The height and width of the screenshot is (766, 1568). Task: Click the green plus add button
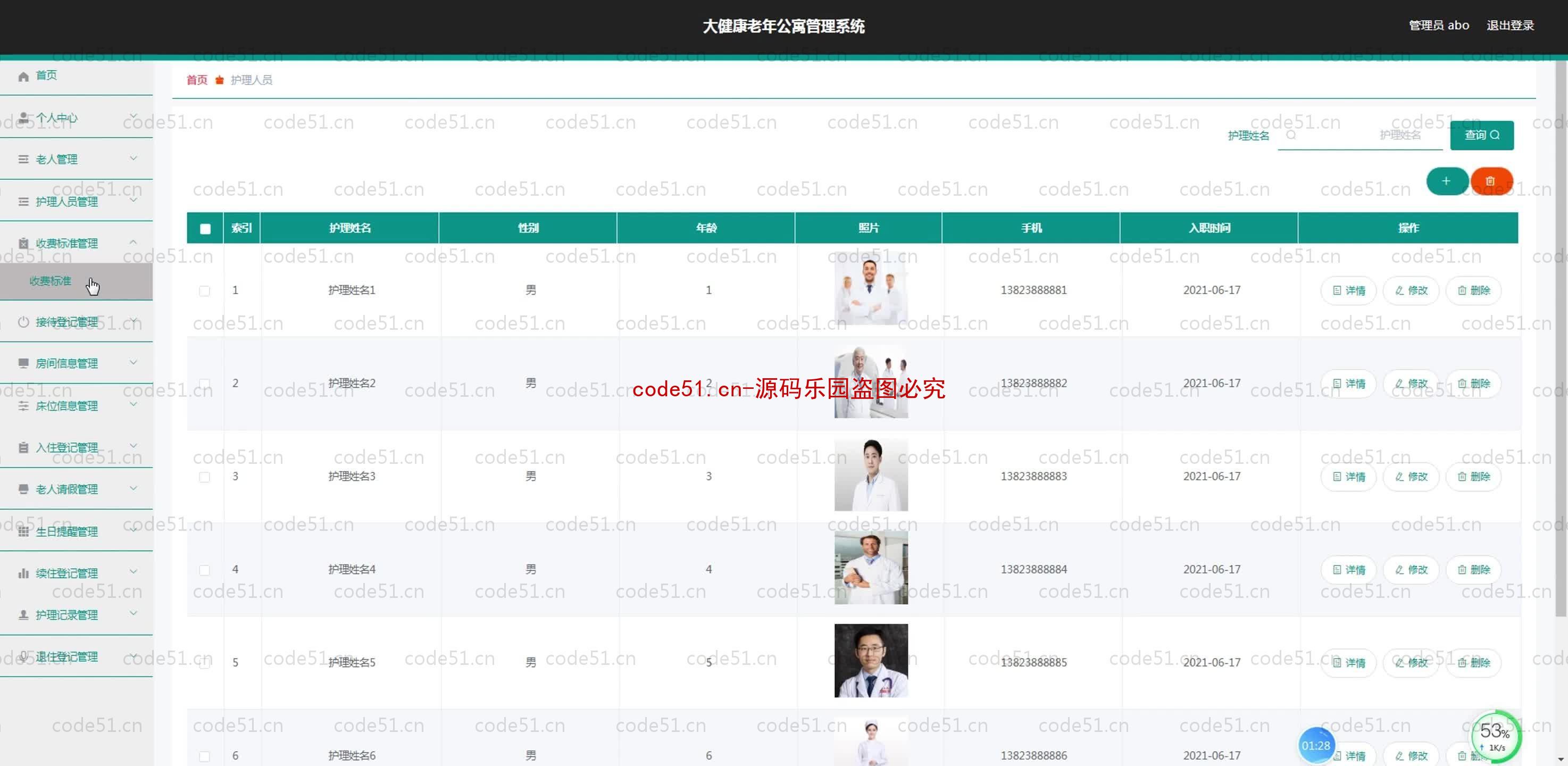point(1446,181)
